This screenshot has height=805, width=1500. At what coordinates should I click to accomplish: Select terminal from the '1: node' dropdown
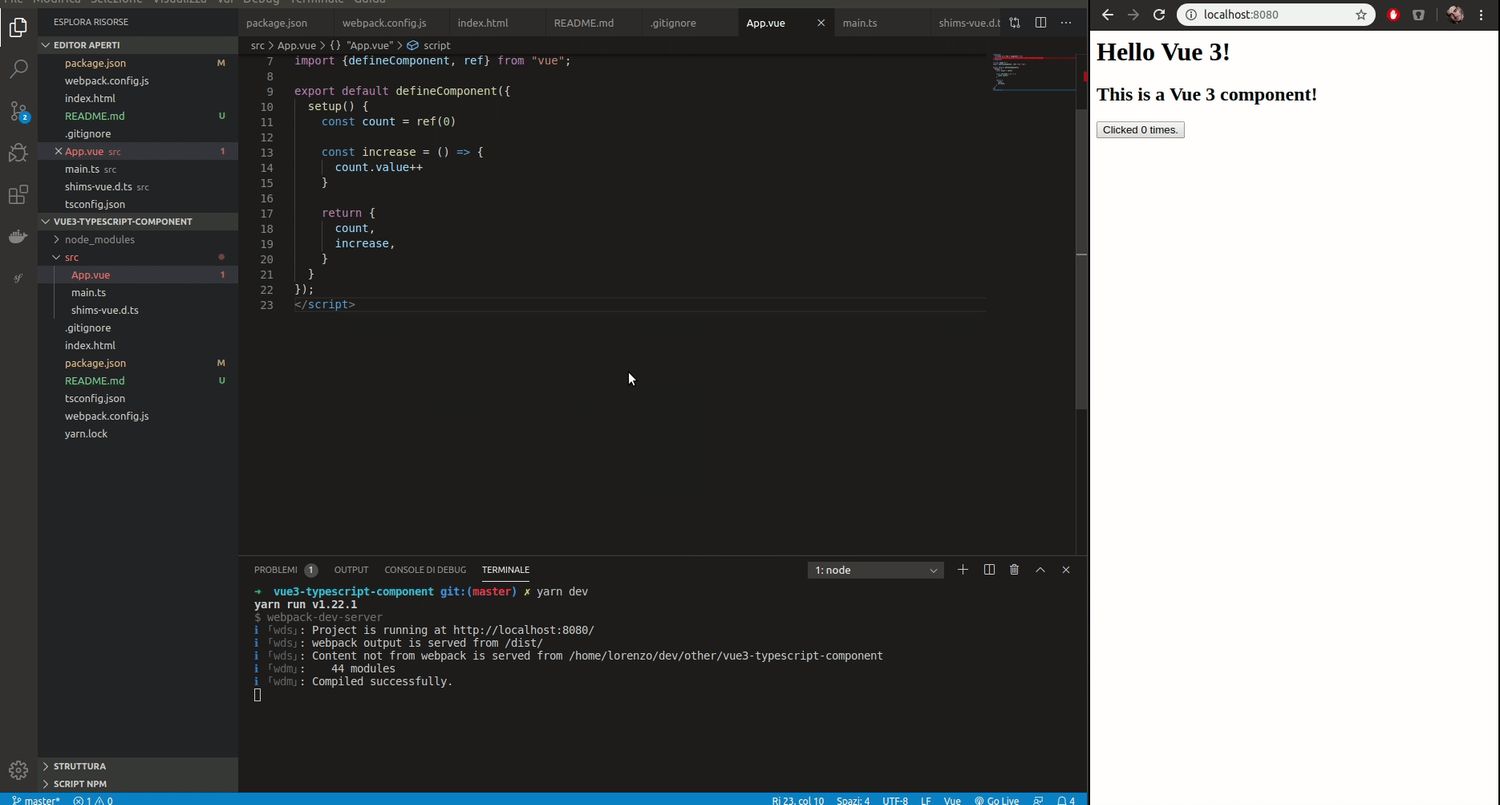point(875,570)
